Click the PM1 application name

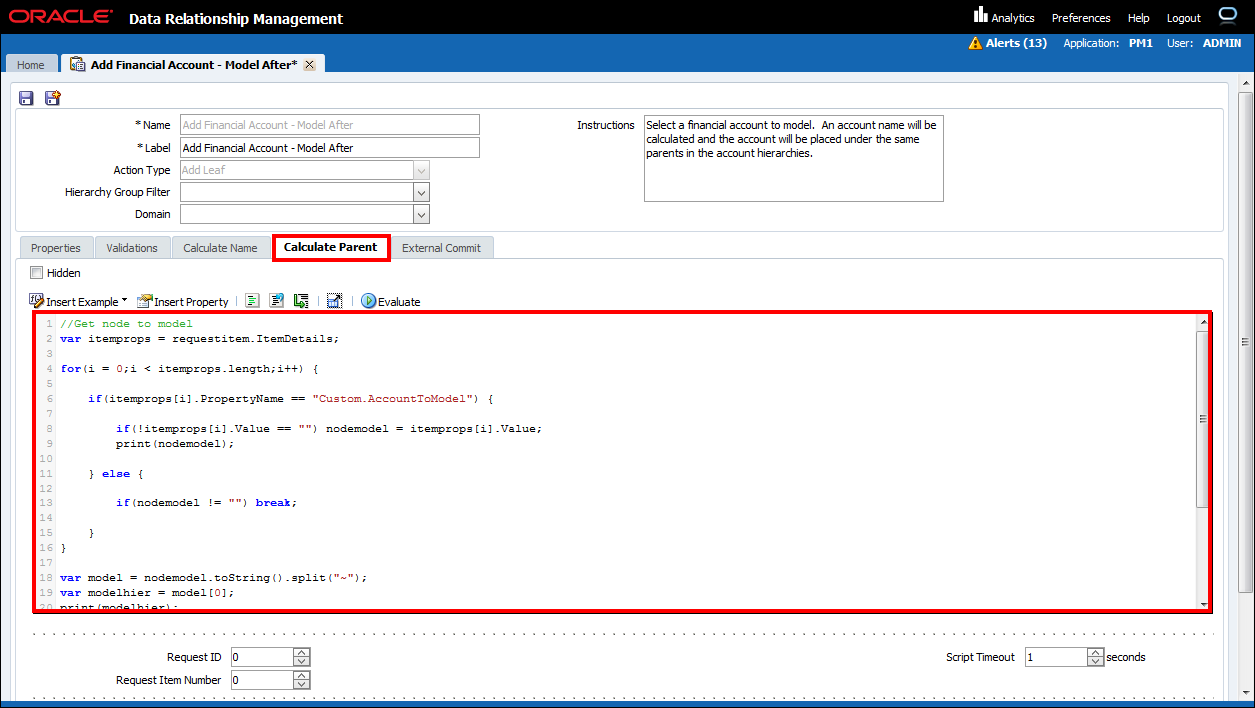(x=1141, y=43)
